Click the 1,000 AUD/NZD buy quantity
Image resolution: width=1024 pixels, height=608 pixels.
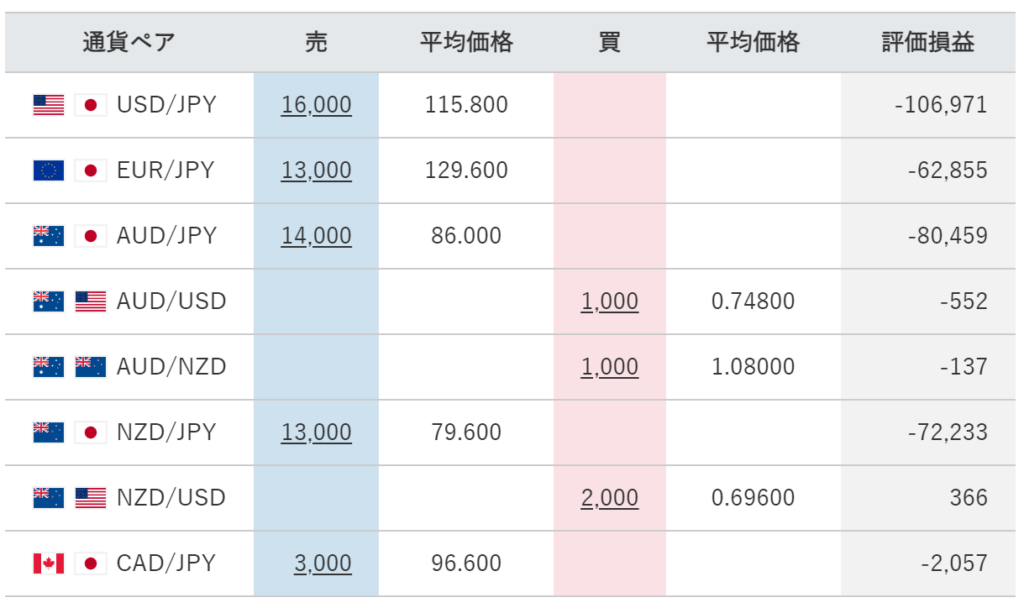(x=609, y=367)
